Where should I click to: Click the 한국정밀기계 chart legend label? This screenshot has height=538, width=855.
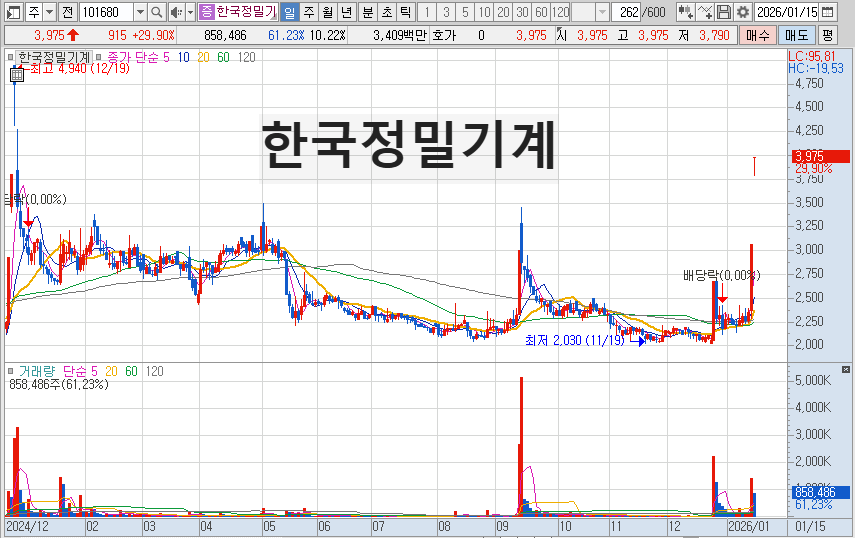[x=53, y=57]
